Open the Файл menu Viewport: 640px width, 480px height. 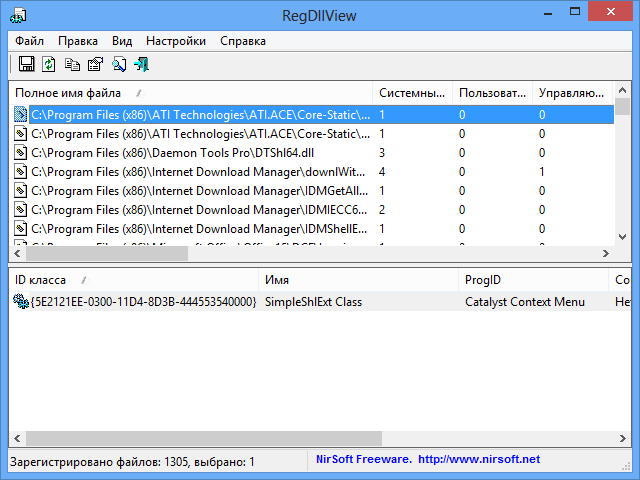point(29,41)
